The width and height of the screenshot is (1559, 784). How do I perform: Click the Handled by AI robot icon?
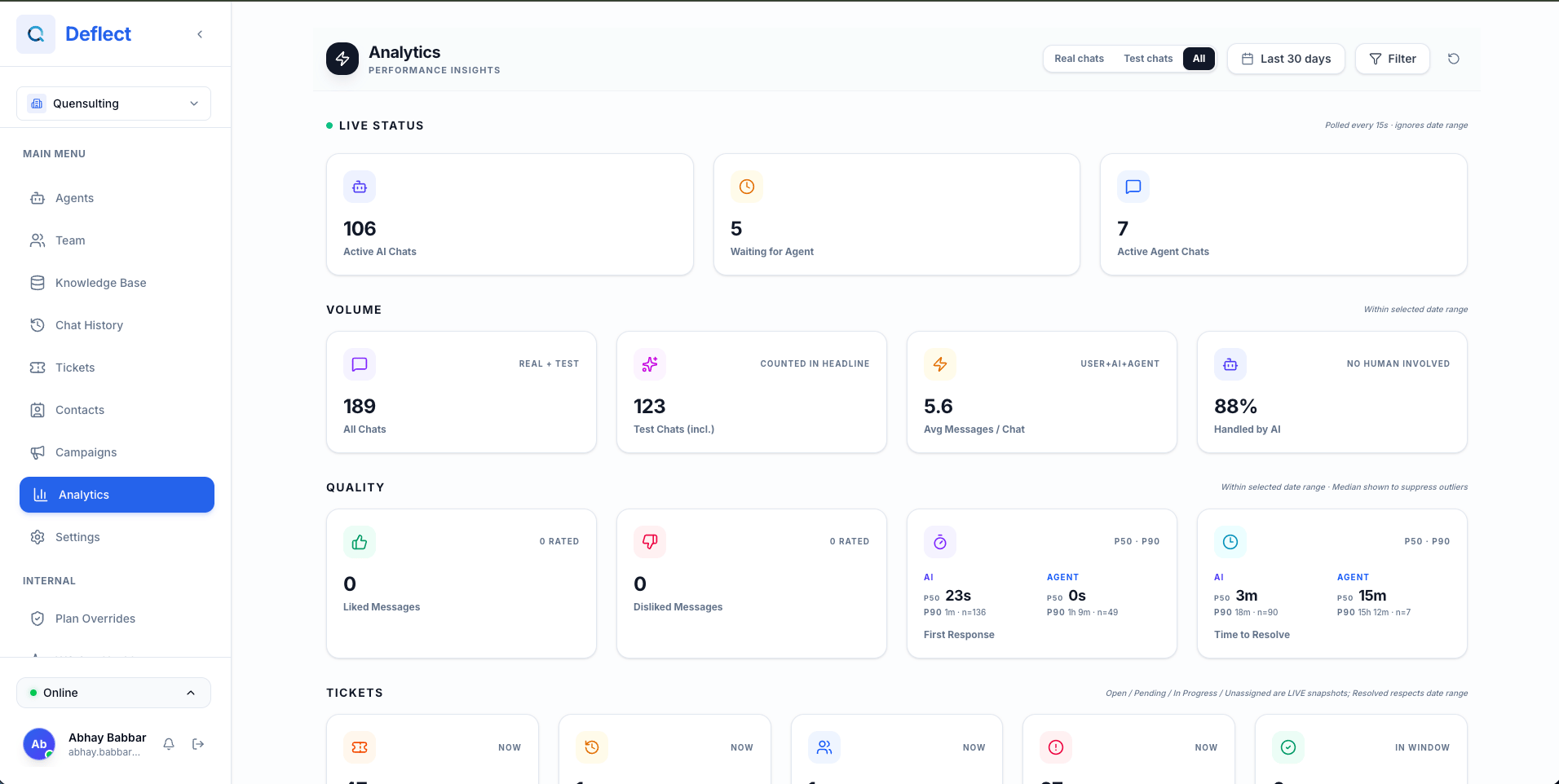pyautogui.click(x=1230, y=364)
